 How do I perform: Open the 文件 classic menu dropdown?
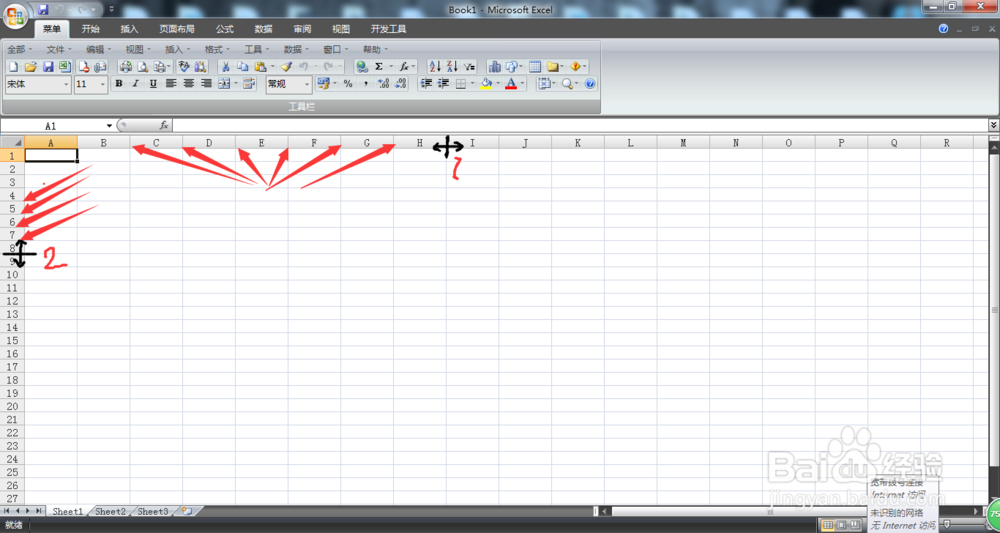pos(60,49)
